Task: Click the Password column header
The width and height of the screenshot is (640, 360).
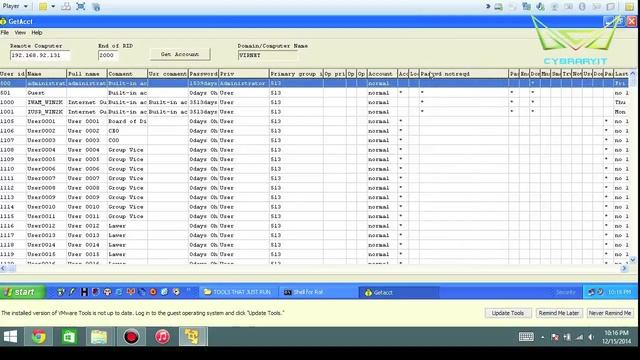Action: pos(203,74)
